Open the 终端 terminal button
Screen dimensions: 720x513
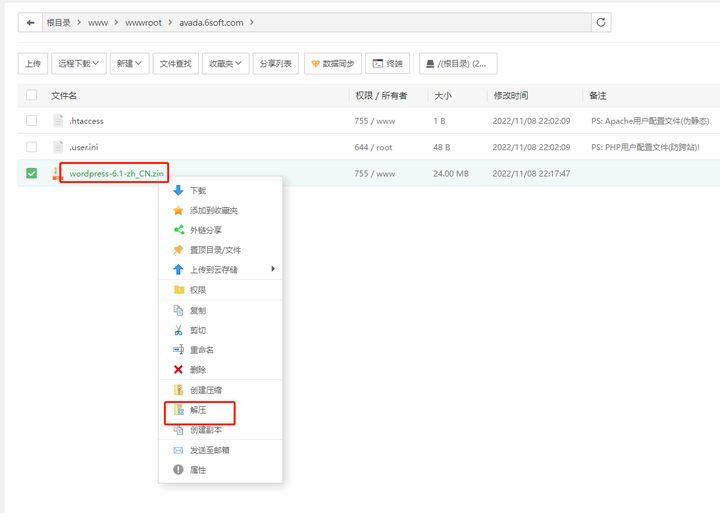click(x=387, y=63)
